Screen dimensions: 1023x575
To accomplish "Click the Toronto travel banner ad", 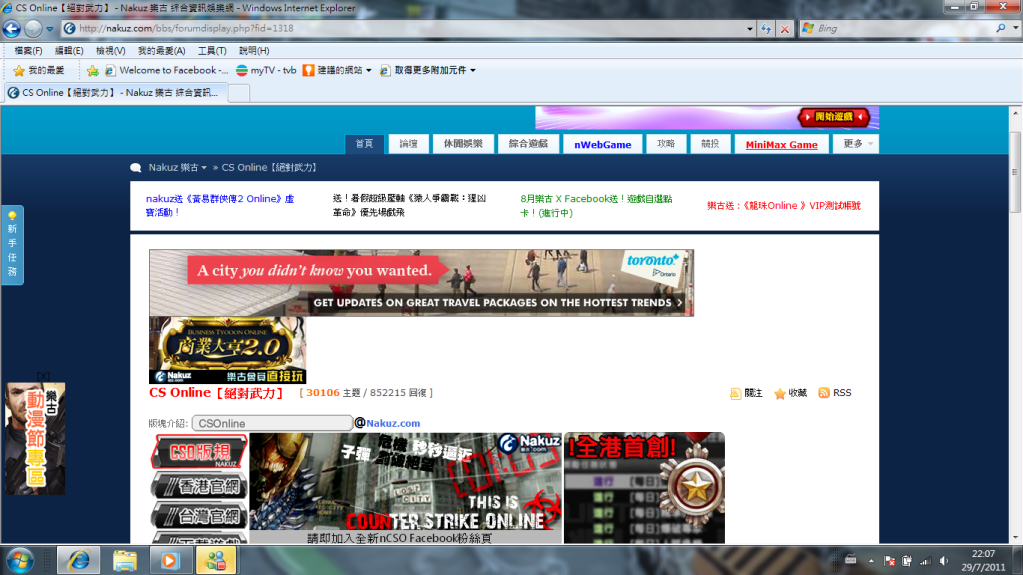I will tap(421, 283).
